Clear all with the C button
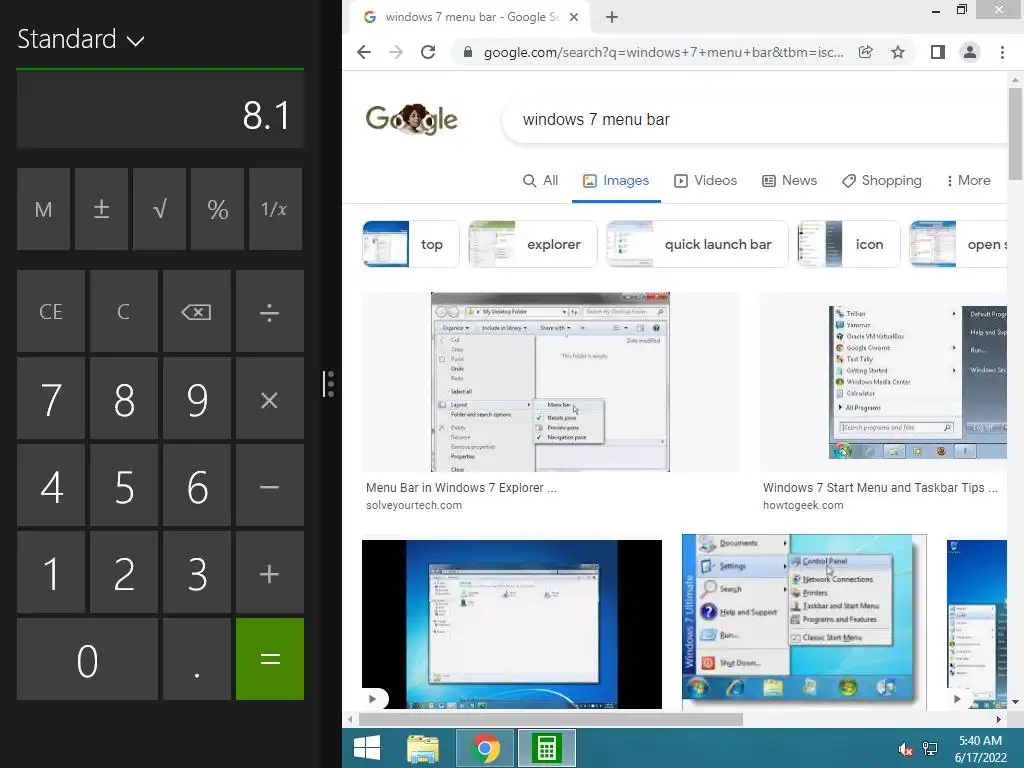 coord(123,312)
